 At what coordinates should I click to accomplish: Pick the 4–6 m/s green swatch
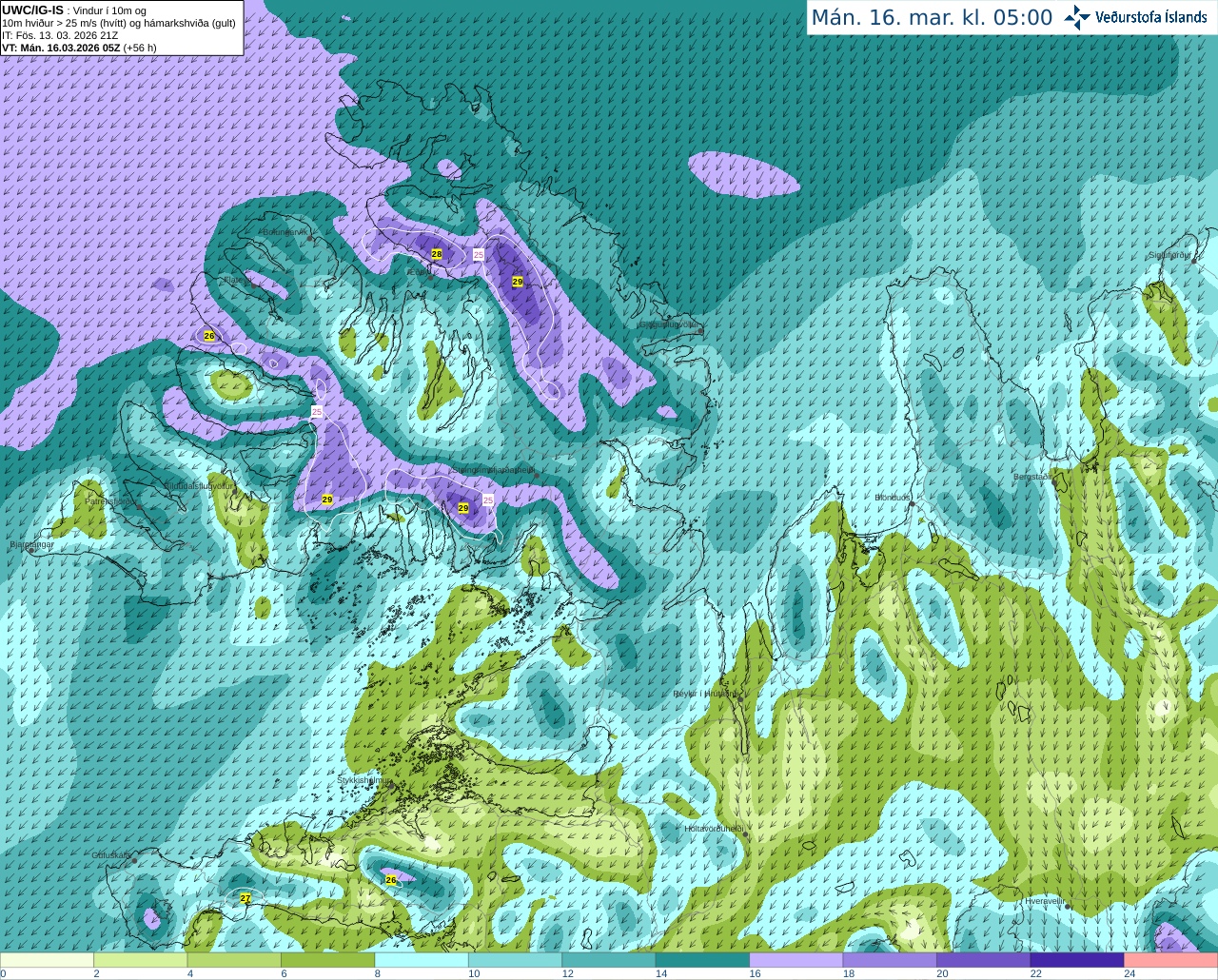click(x=234, y=960)
